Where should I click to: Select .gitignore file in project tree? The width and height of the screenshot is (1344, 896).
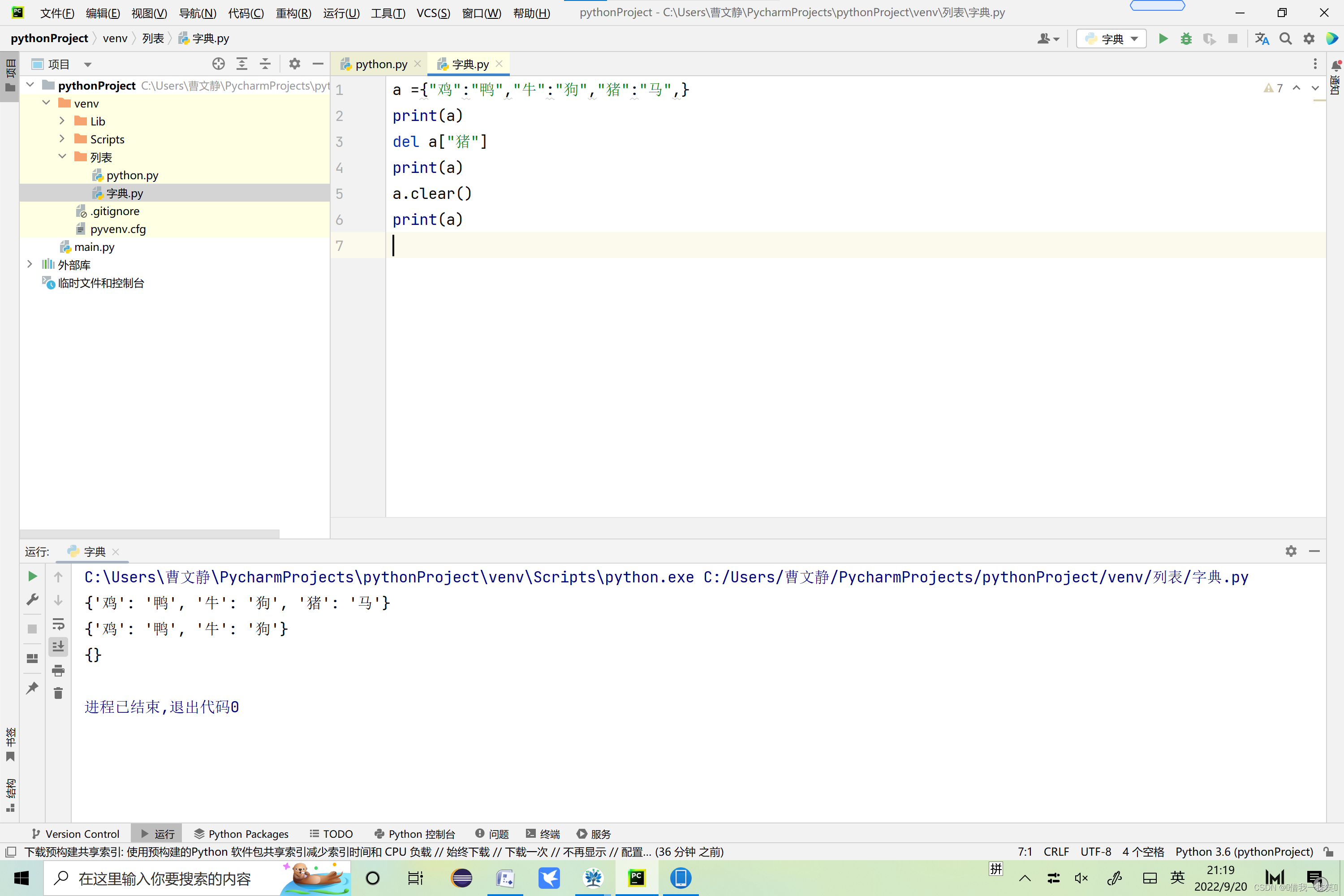[115, 211]
